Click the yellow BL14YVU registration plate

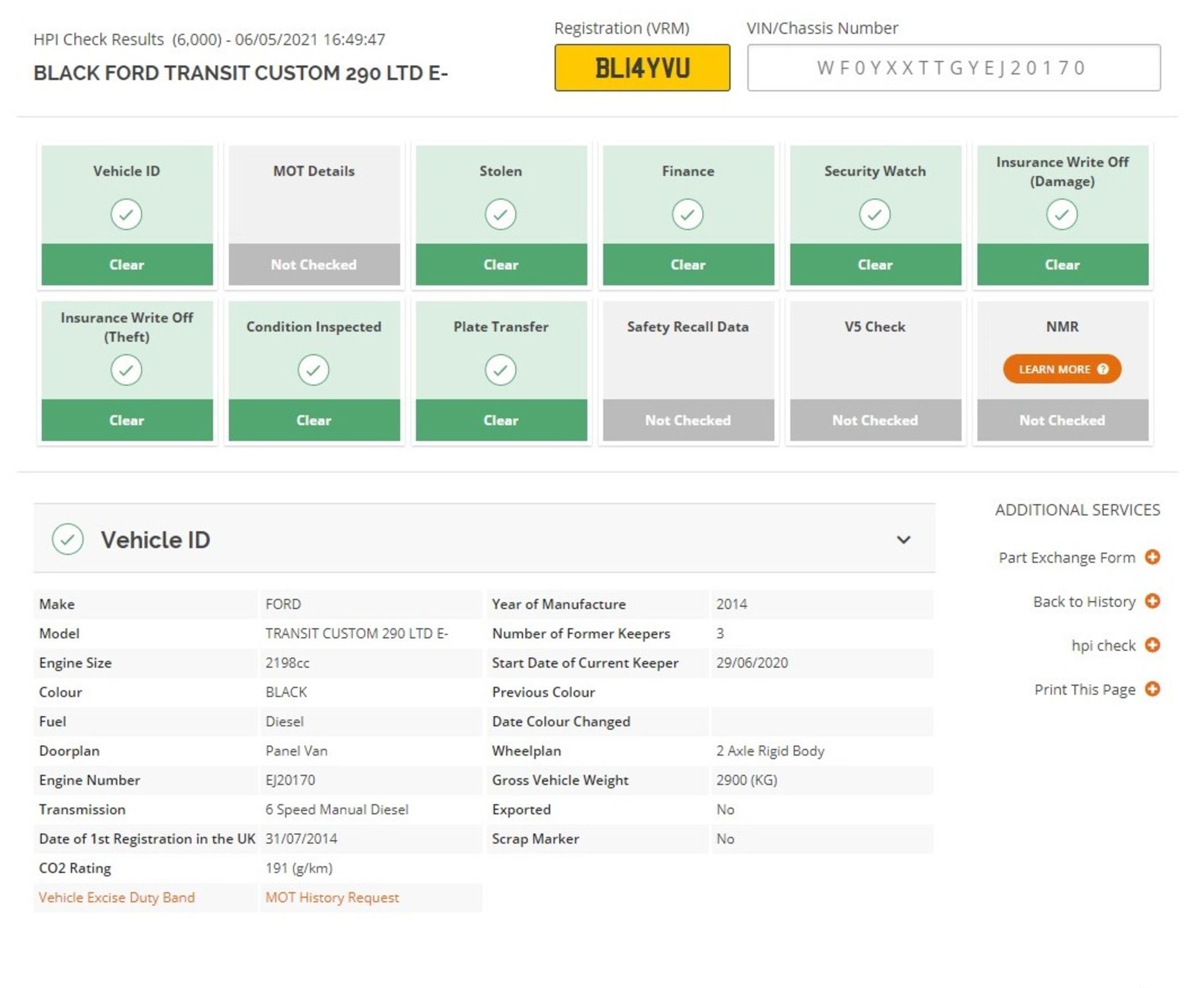tap(642, 67)
